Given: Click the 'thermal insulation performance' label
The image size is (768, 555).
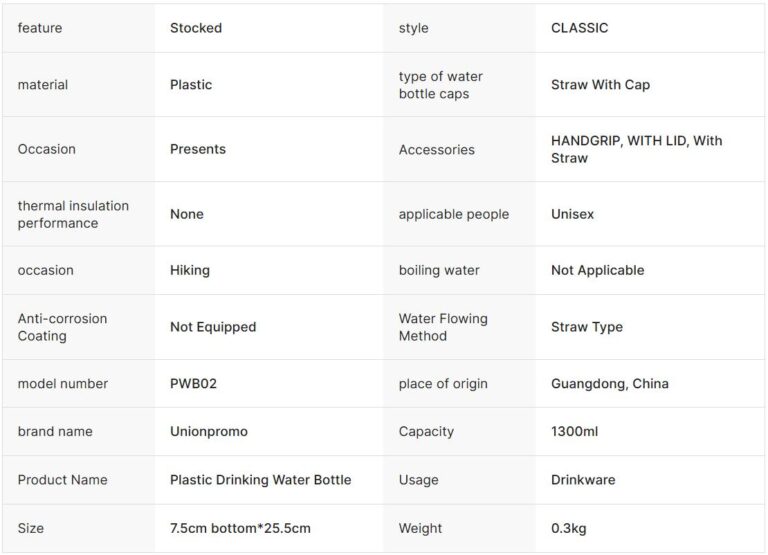Looking at the screenshot, I should point(73,214).
